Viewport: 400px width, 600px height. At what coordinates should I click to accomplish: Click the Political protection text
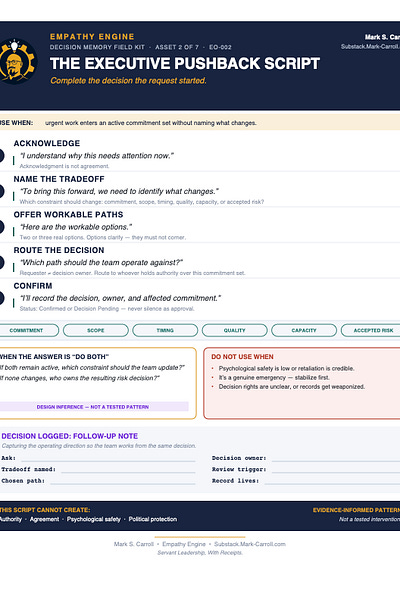(x=153, y=519)
